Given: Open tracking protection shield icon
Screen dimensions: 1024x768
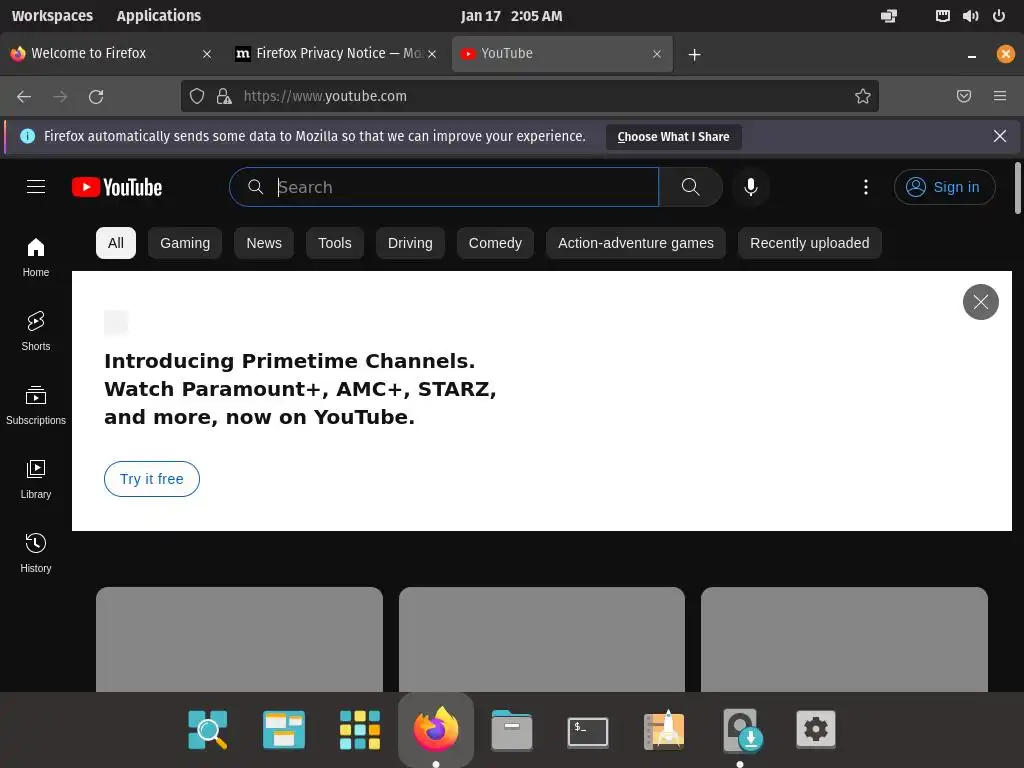Looking at the screenshot, I should 197,97.
